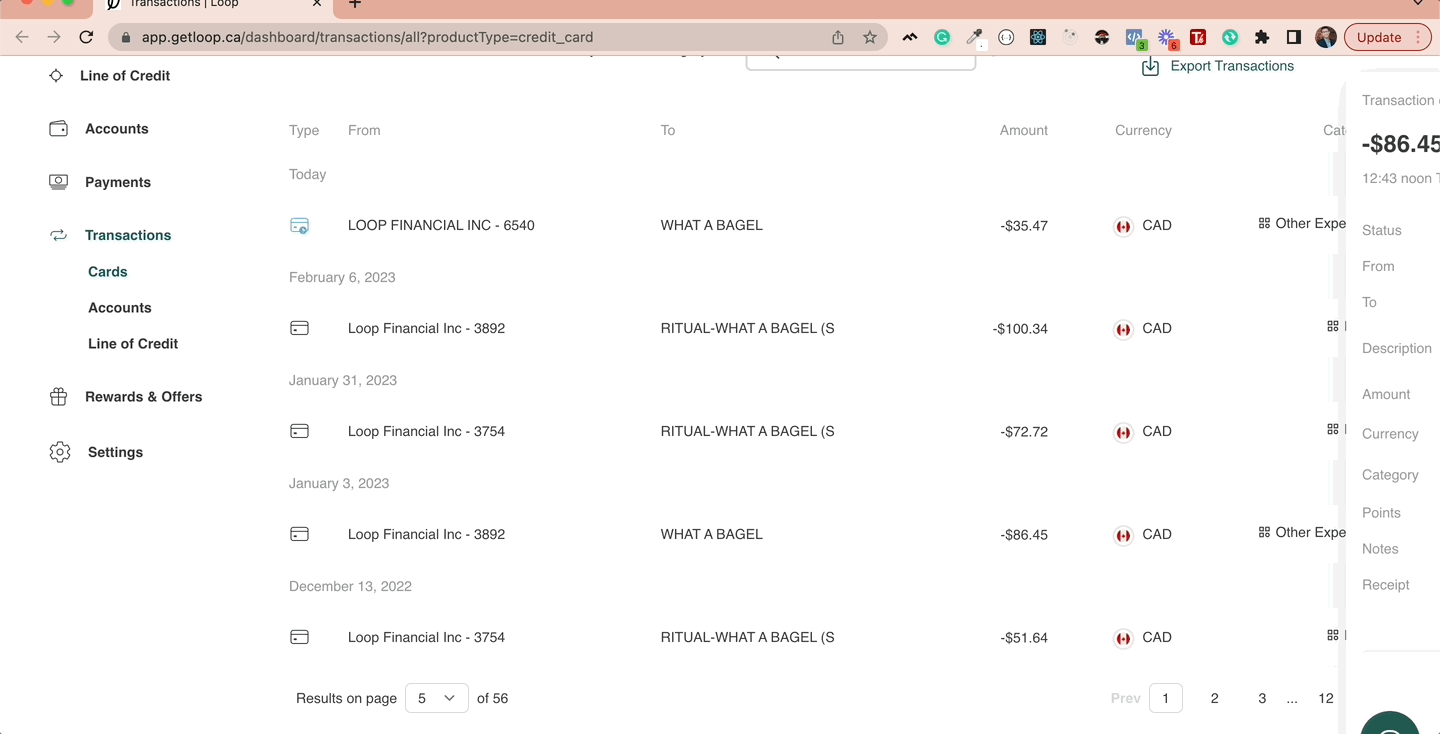Screen dimensions: 1440x734
Task: Click the To column header
Action: coord(668,131)
